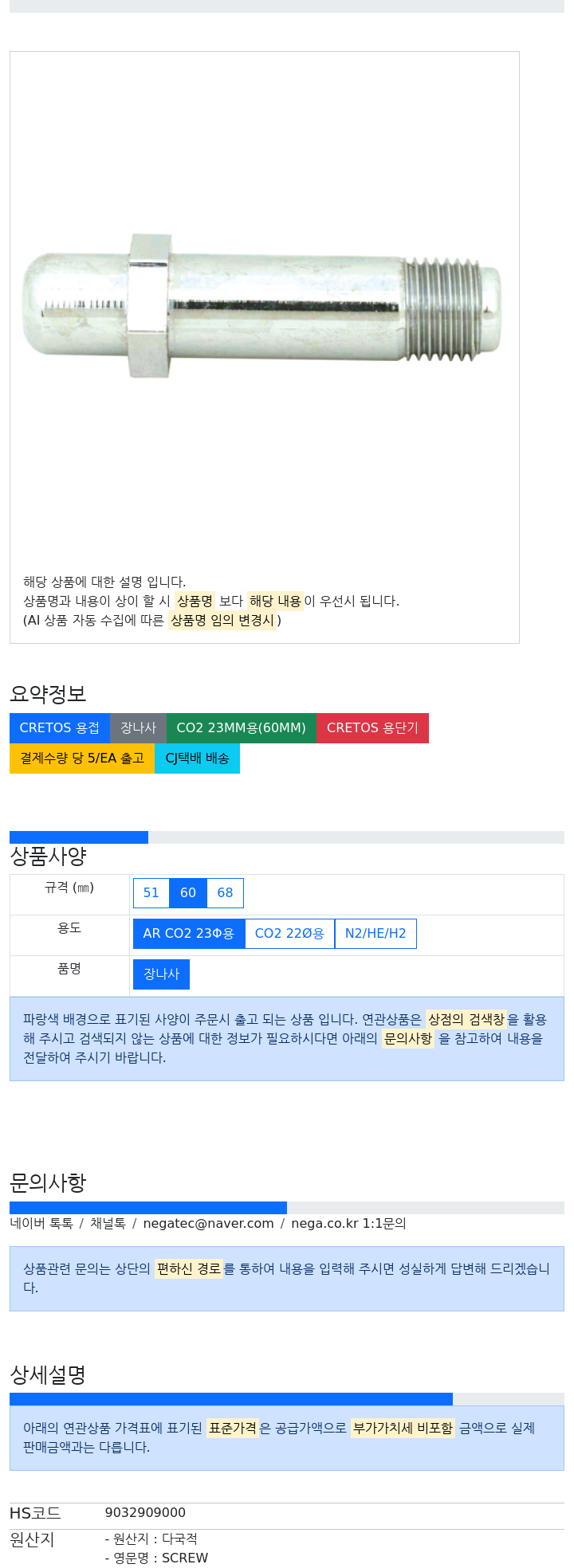Click the long screw product image

(261, 306)
